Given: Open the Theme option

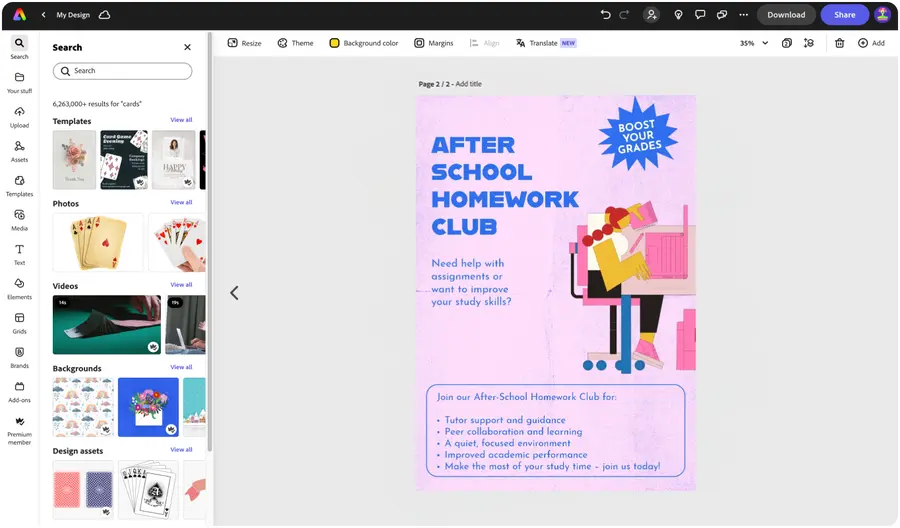Looking at the screenshot, I should coord(296,43).
